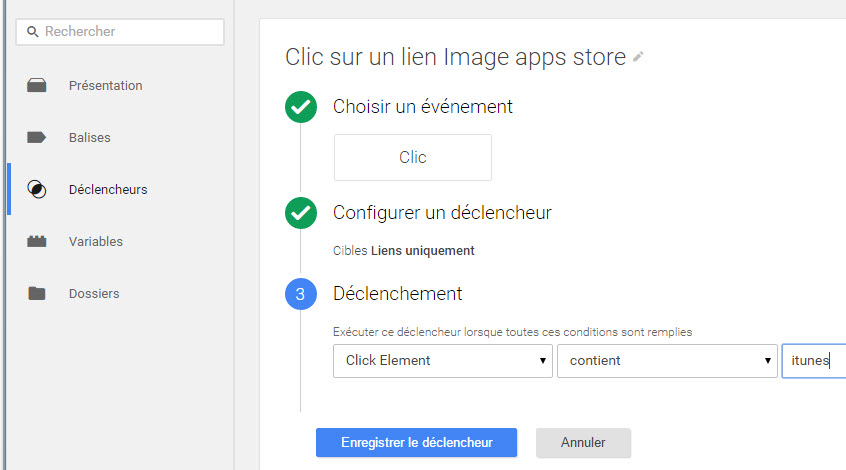Click the Dossiers folder icon
This screenshot has height=470, width=846.
point(37,294)
